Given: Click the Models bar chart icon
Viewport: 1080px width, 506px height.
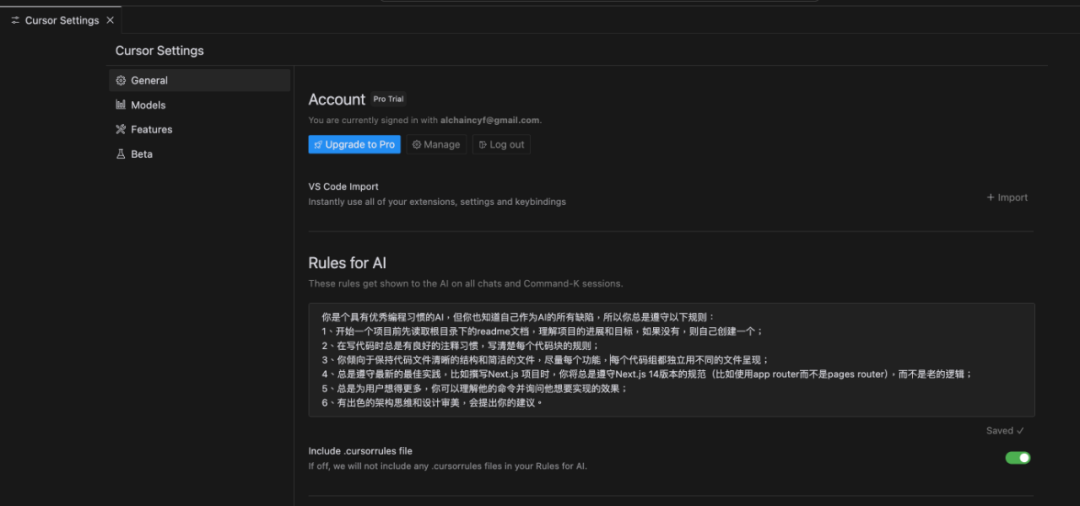Looking at the screenshot, I should coord(121,105).
